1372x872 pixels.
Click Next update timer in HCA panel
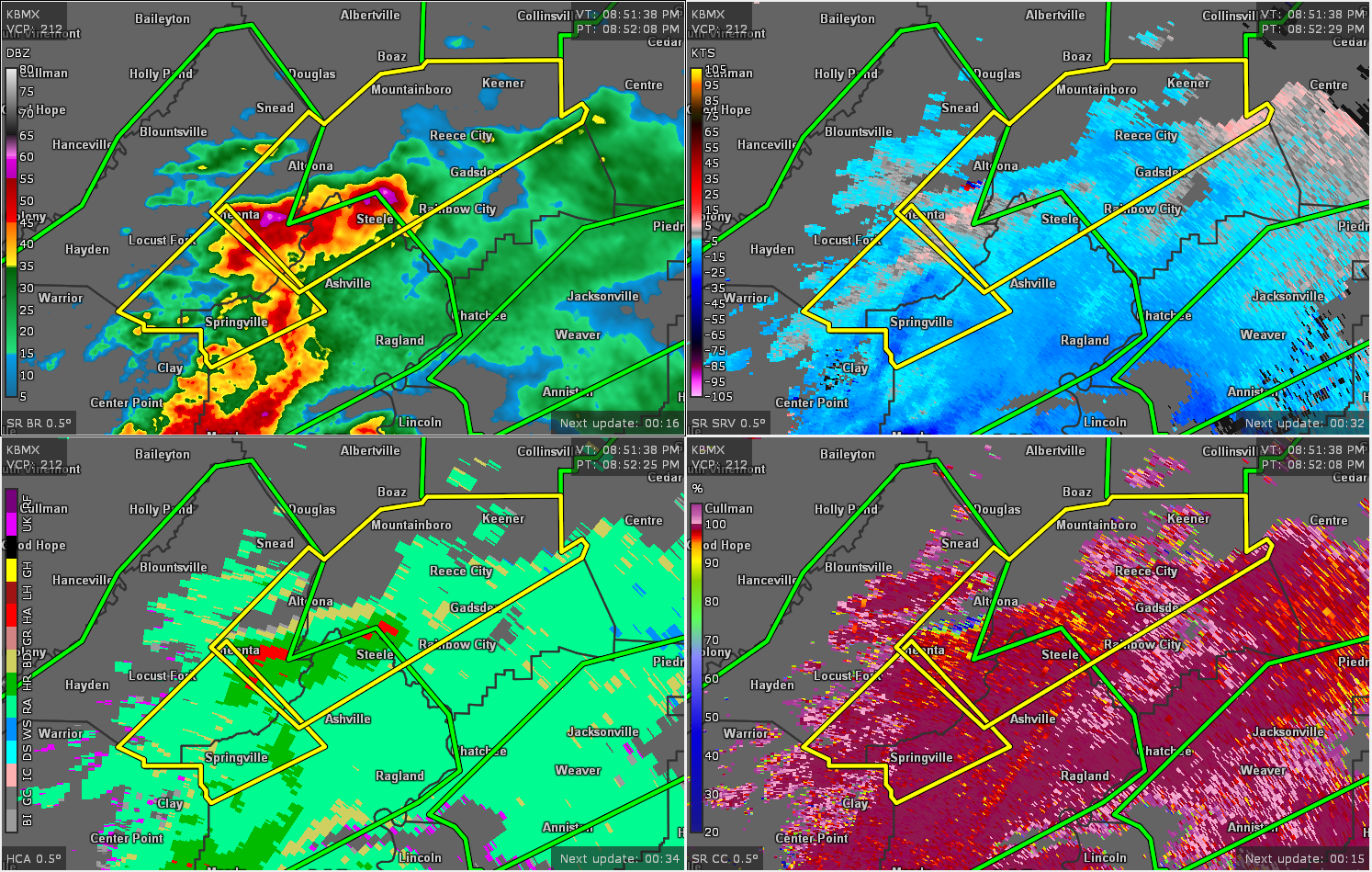click(x=620, y=859)
